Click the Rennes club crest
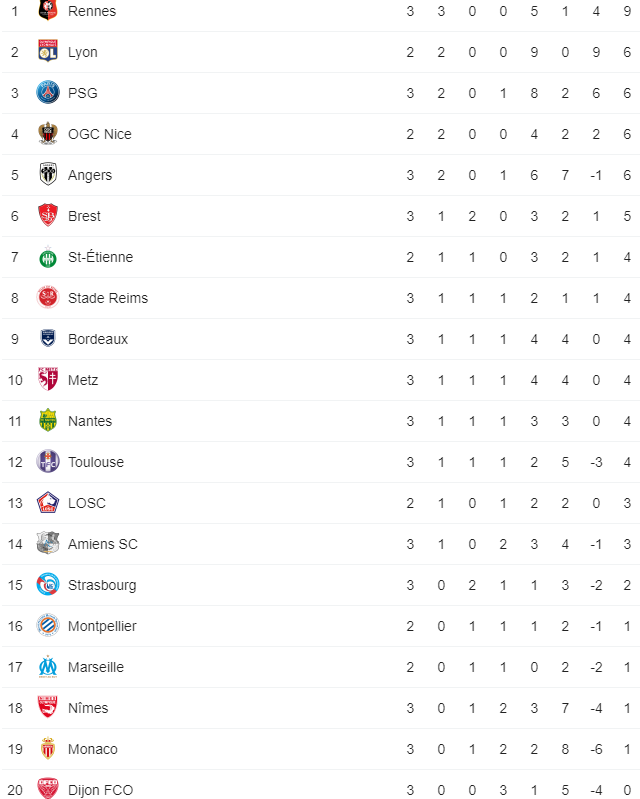The width and height of the screenshot is (640, 799). click(x=48, y=11)
